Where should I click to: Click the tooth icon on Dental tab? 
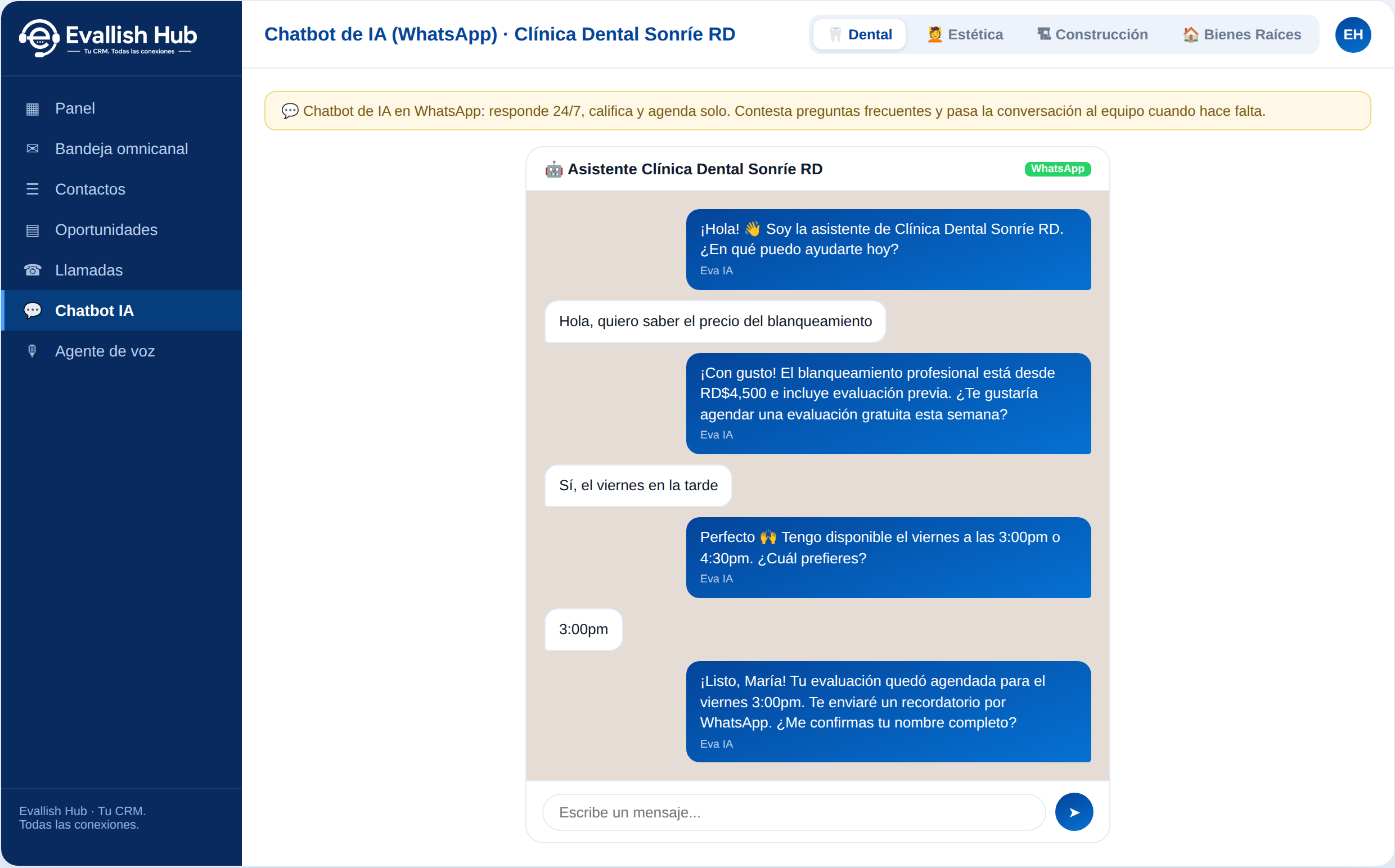pos(835,34)
